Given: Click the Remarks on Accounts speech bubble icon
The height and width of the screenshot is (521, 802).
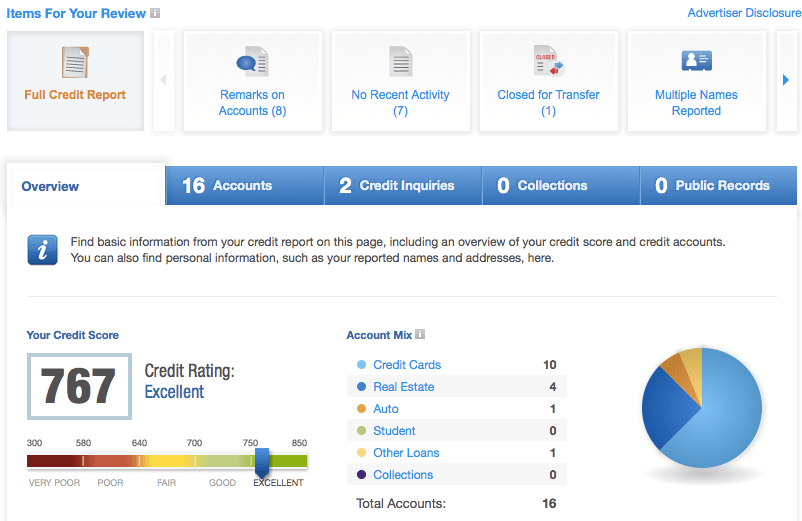Looking at the screenshot, I should tap(252, 62).
